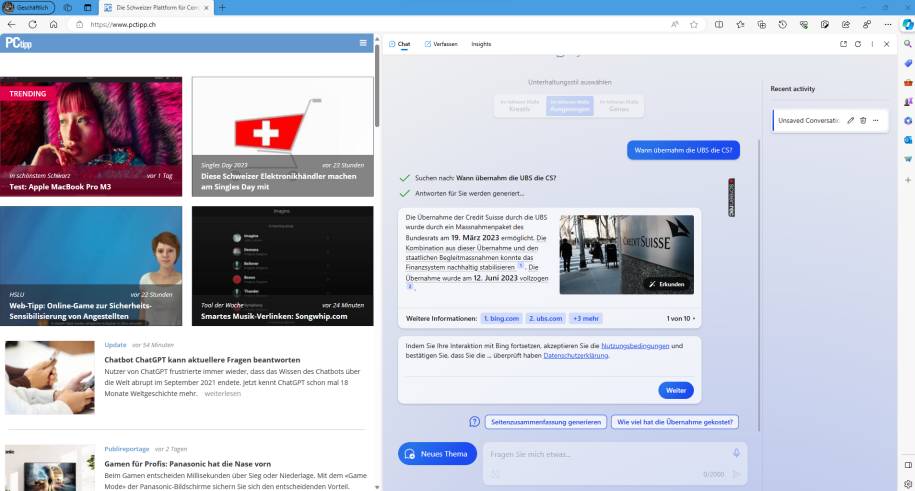Viewport: 915px width, 491px height.
Task: Delete Unsaved Conversation with trash icon
Action: (x=863, y=120)
